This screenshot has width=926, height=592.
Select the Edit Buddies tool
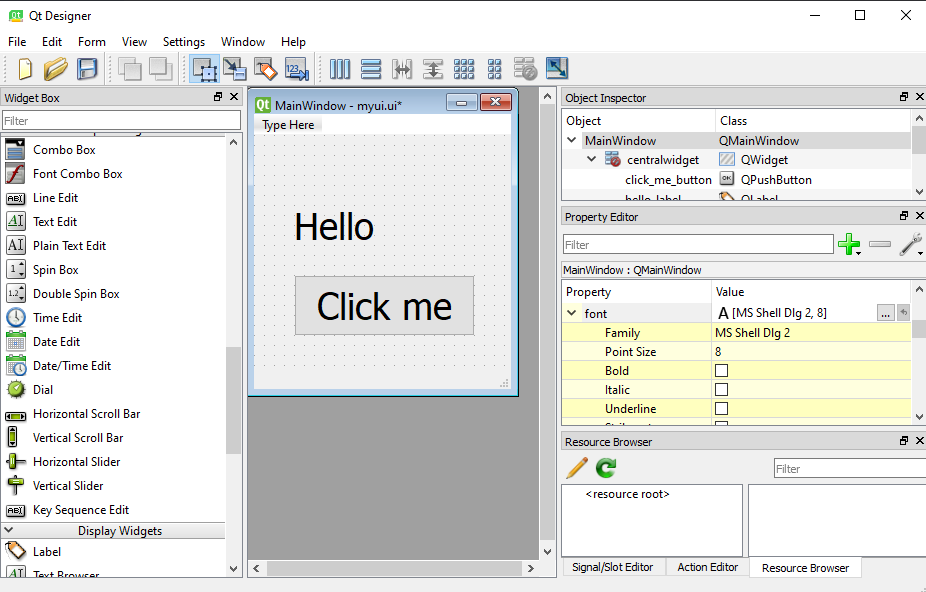[x=265, y=69]
